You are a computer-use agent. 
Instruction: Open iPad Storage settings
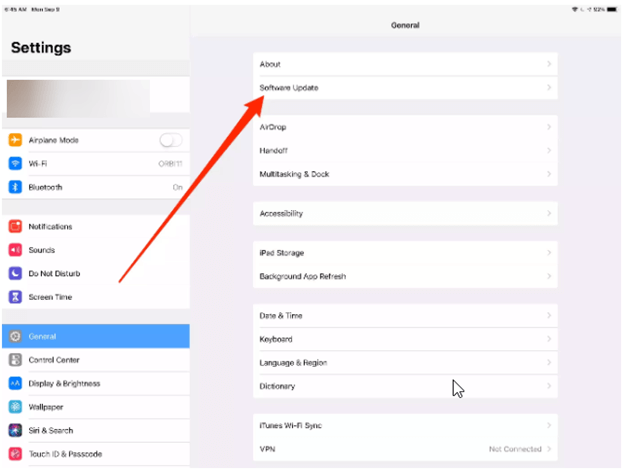click(405, 253)
